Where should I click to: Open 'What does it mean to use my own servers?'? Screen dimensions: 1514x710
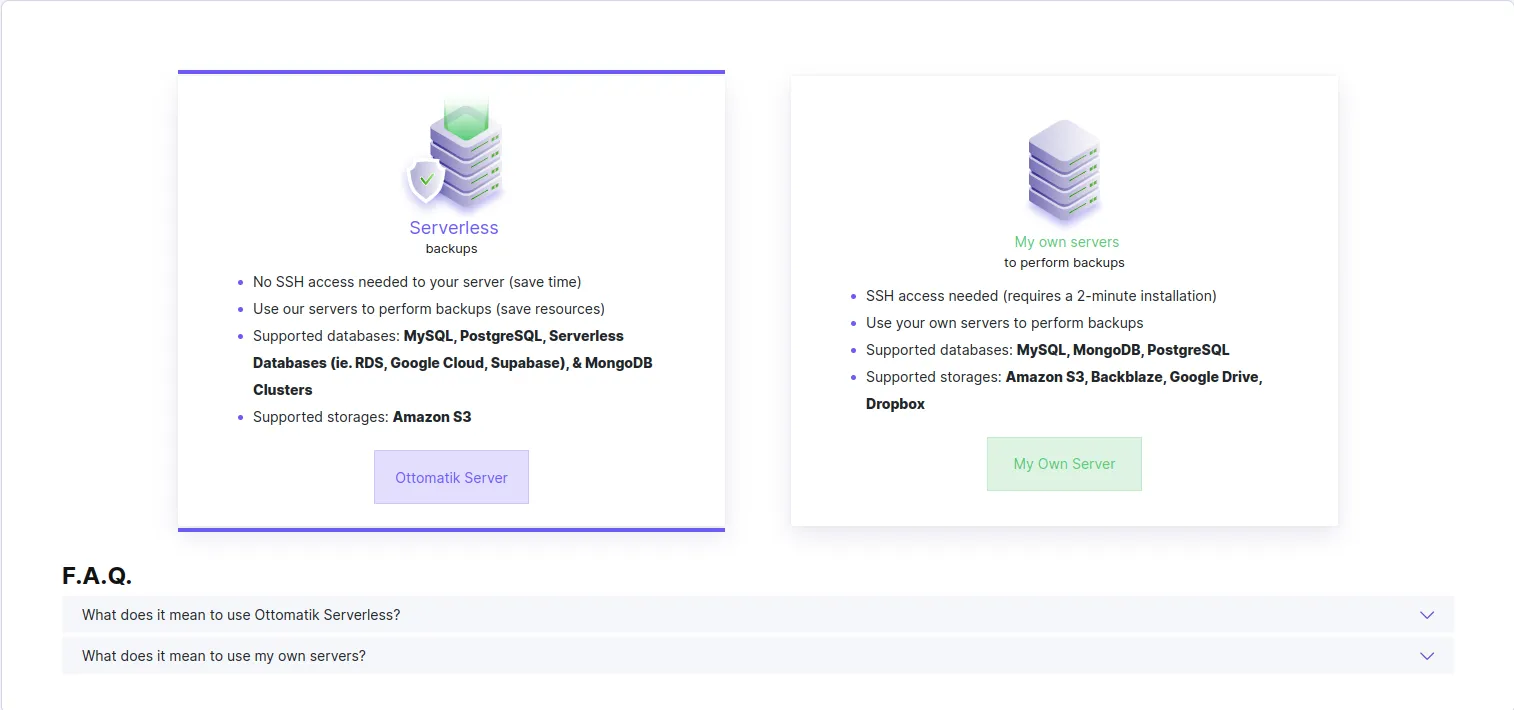pos(224,656)
